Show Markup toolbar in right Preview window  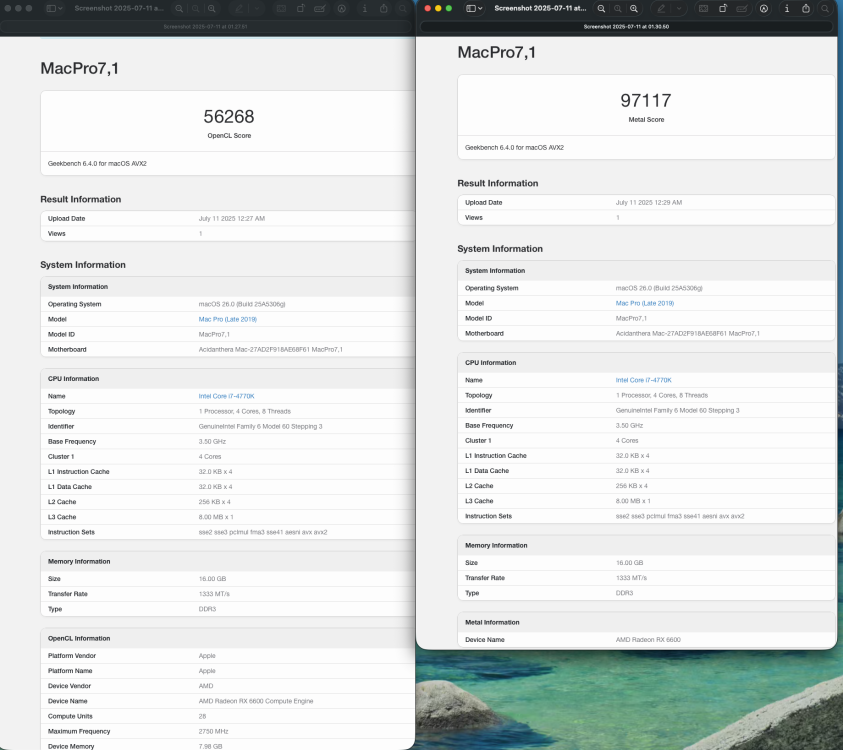click(x=764, y=9)
